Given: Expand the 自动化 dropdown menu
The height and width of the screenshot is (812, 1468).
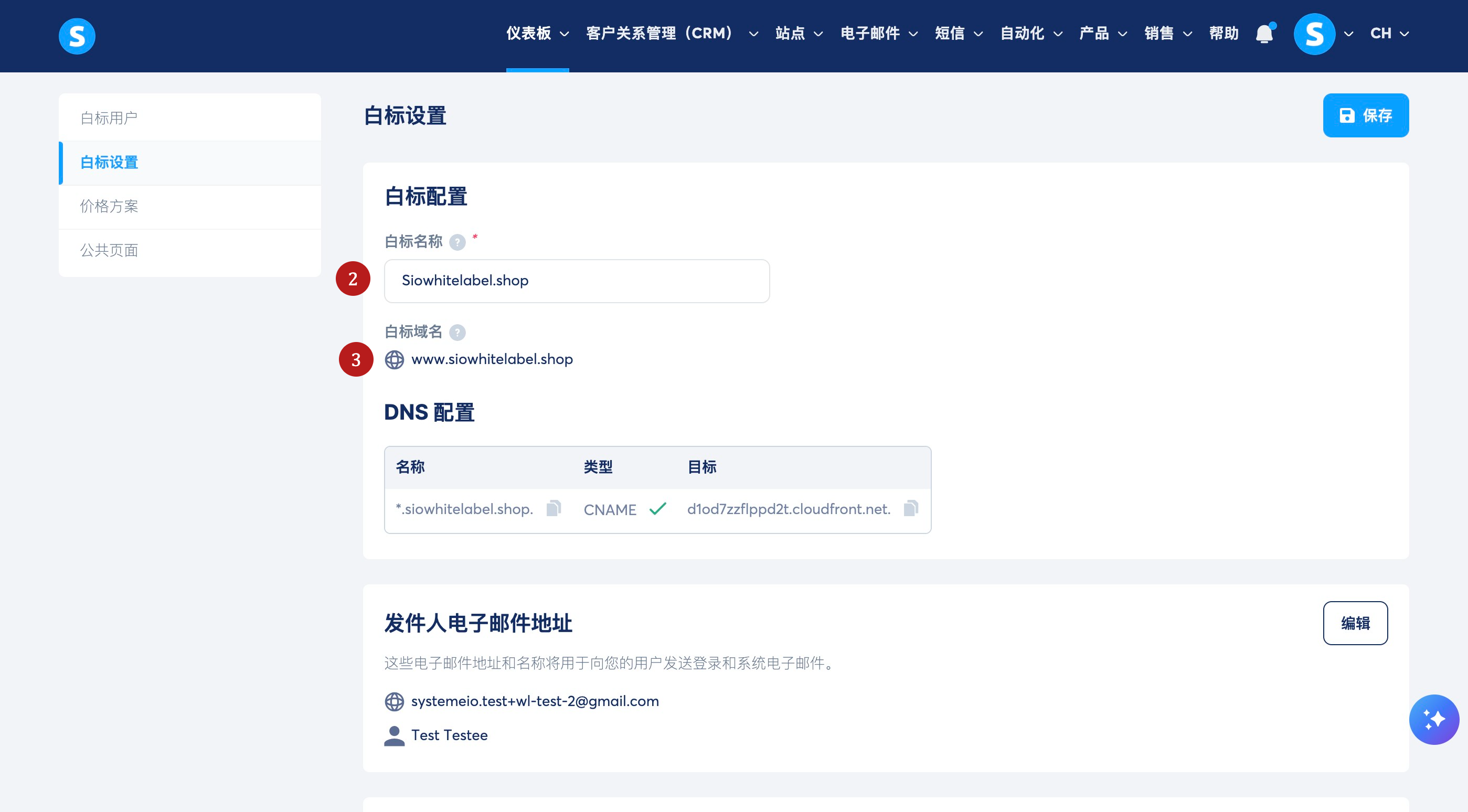Looking at the screenshot, I should tap(1031, 34).
